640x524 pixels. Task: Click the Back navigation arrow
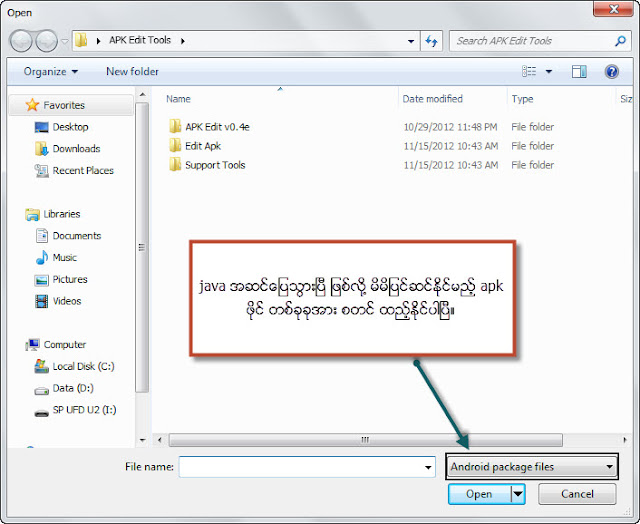click(x=20, y=41)
